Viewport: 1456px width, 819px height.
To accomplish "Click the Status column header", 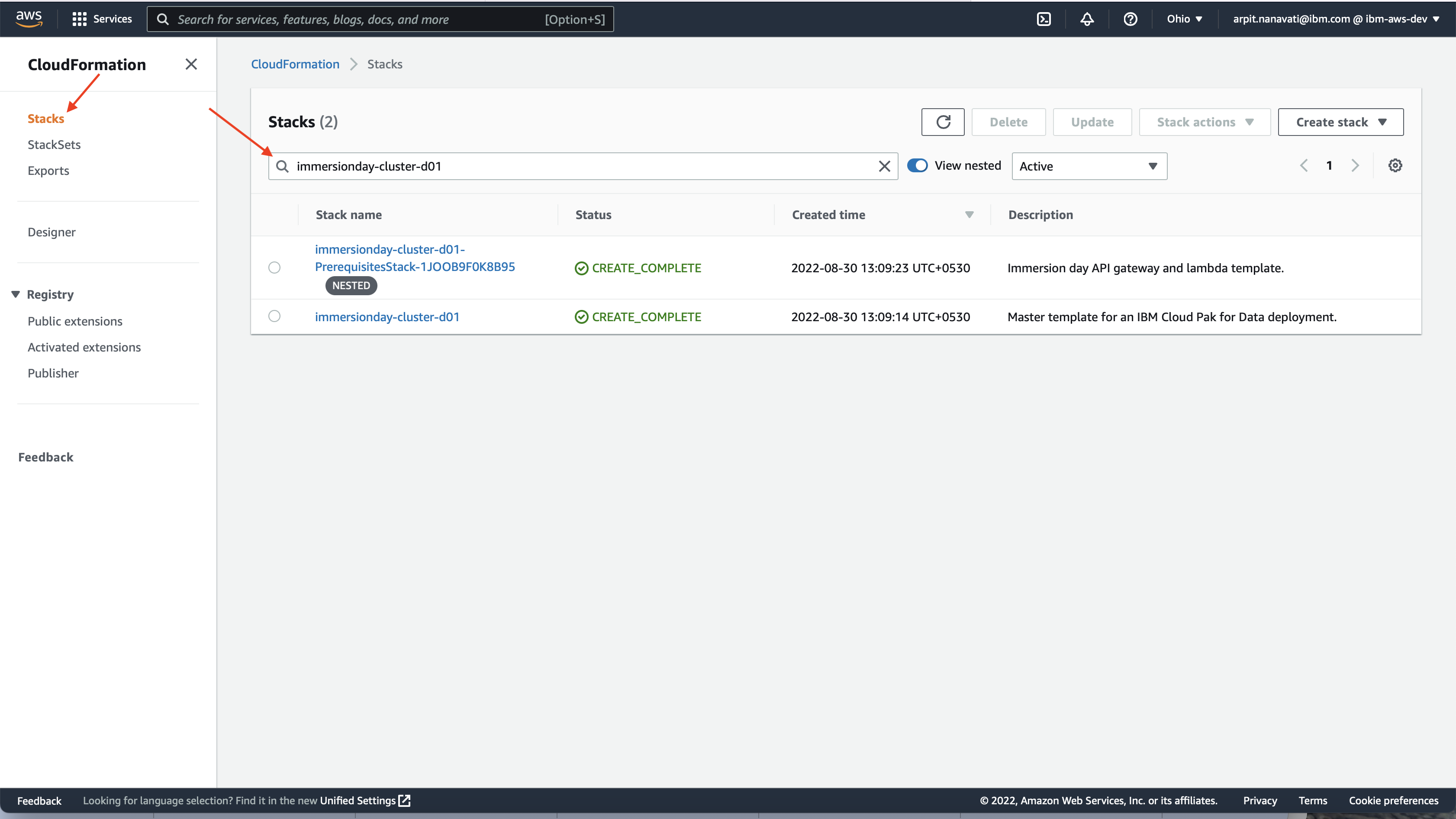I will [x=593, y=215].
